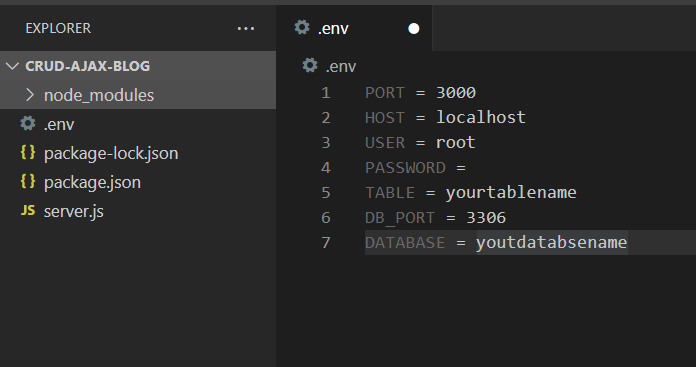Click the PORT key text
Image resolution: width=696 pixels, height=367 pixels.
click(x=385, y=93)
